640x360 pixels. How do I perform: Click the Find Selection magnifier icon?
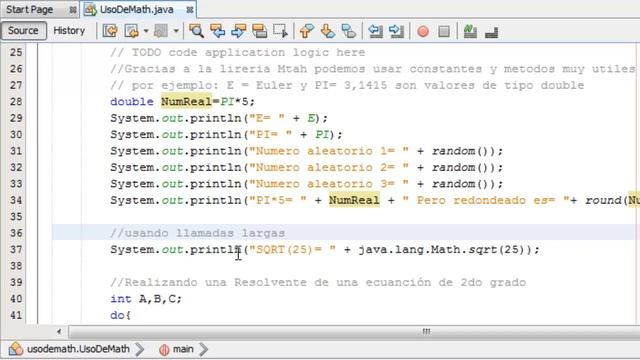click(196, 31)
